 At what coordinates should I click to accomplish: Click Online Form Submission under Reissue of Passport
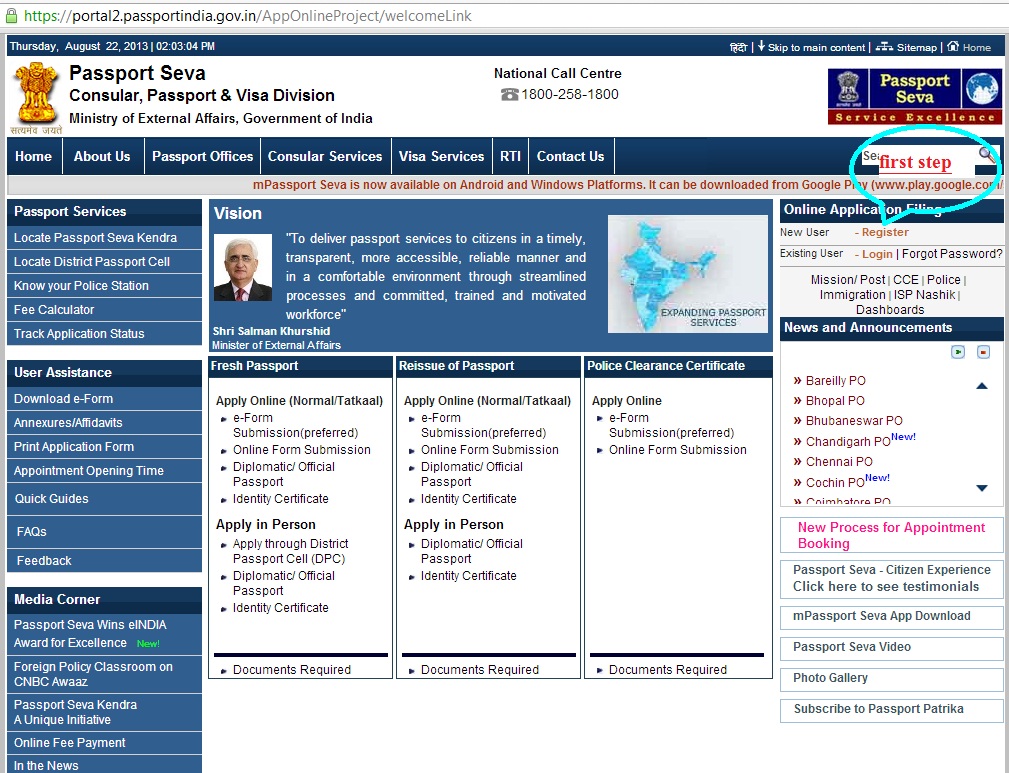pos(490,450)
